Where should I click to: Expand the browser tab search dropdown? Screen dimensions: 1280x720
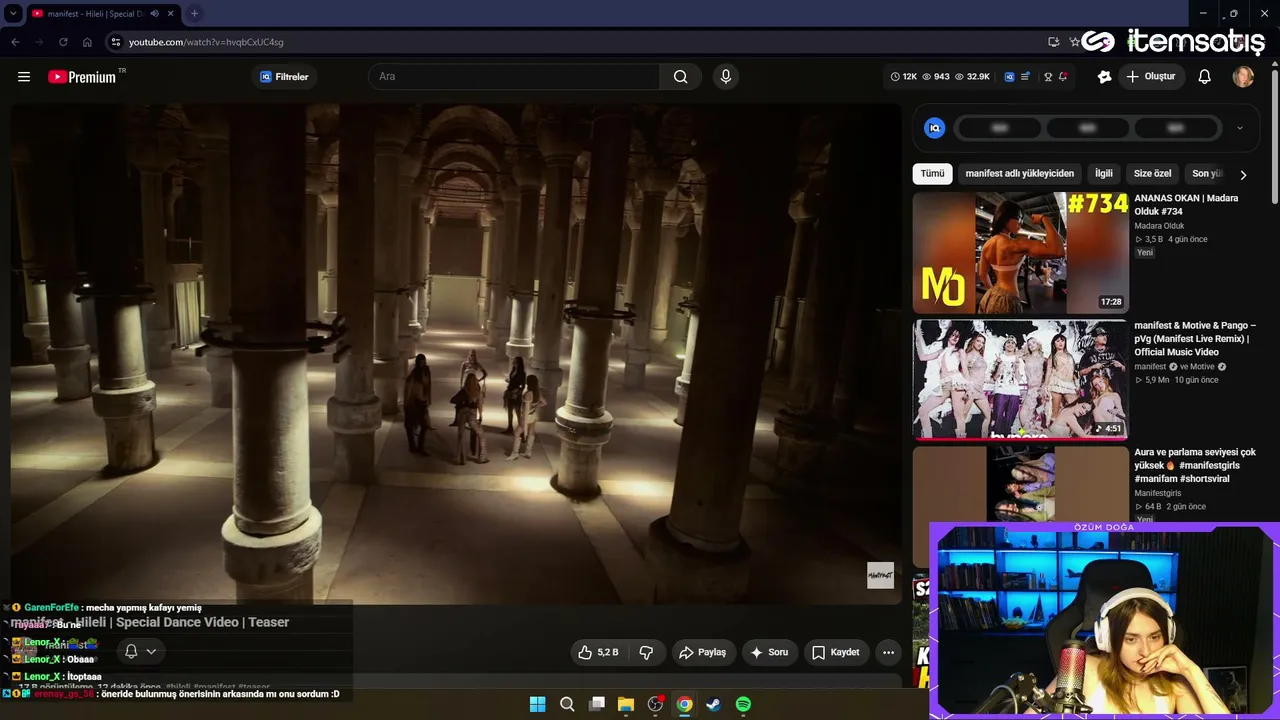point(13,13)
